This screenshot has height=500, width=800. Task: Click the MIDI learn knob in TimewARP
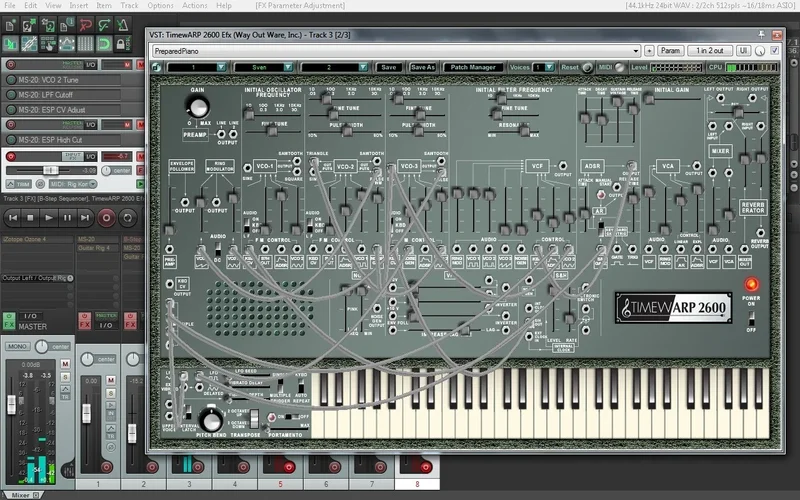point(620,67)
